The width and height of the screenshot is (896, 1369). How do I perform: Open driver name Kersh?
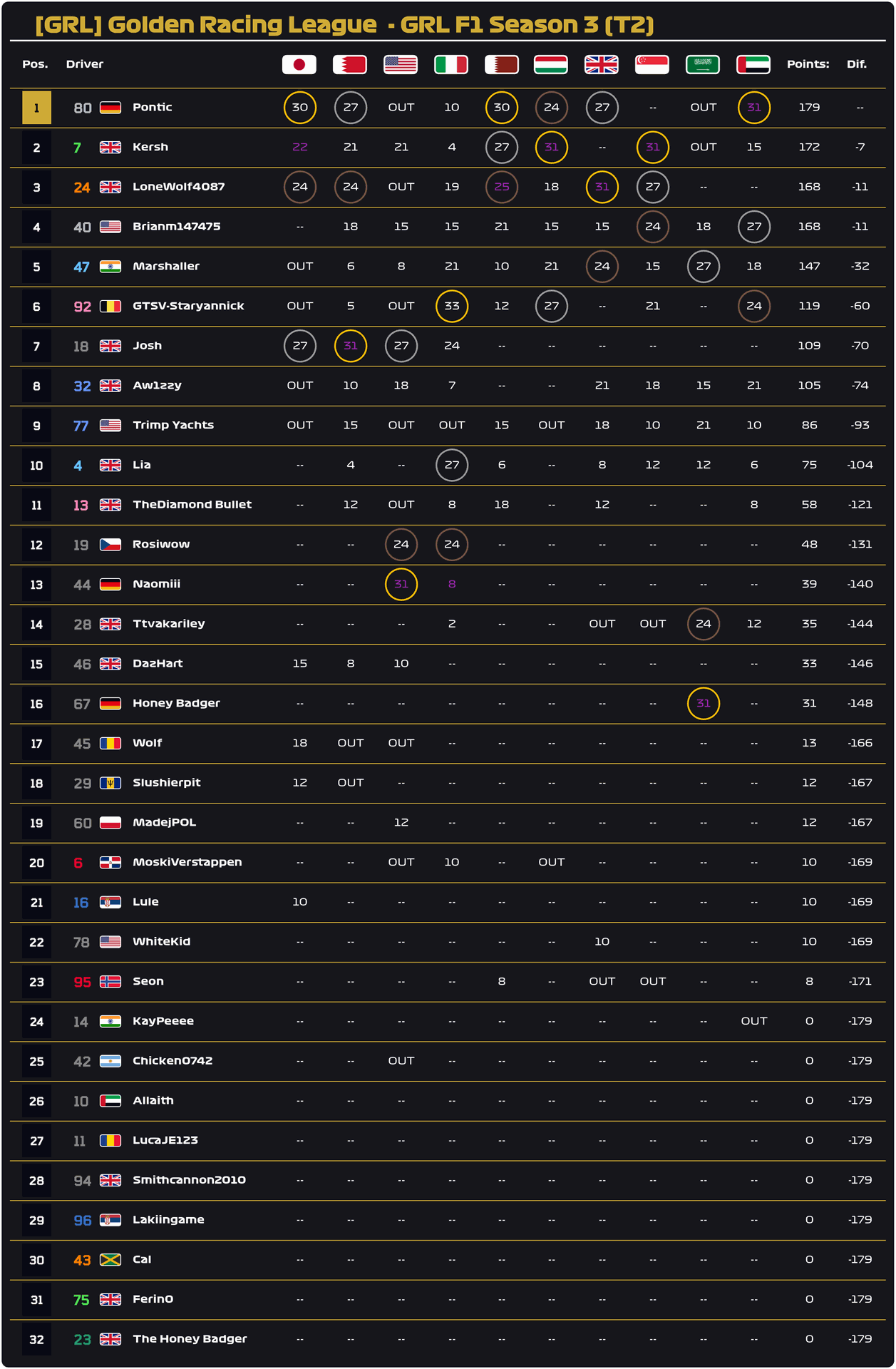point(150,147)
